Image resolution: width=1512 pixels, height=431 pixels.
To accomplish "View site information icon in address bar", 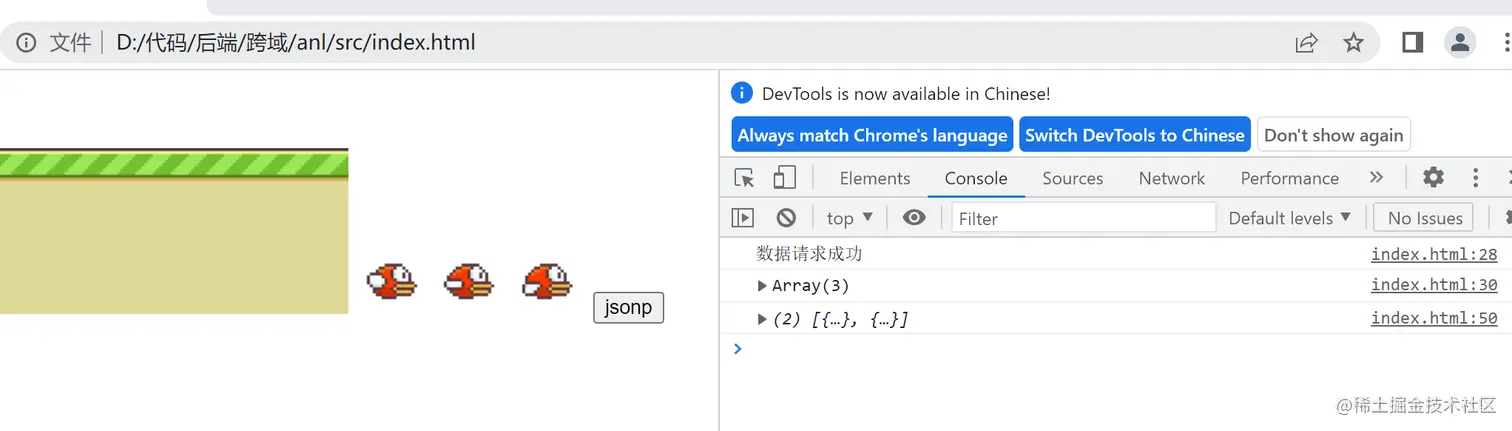I will click(27, 43).
